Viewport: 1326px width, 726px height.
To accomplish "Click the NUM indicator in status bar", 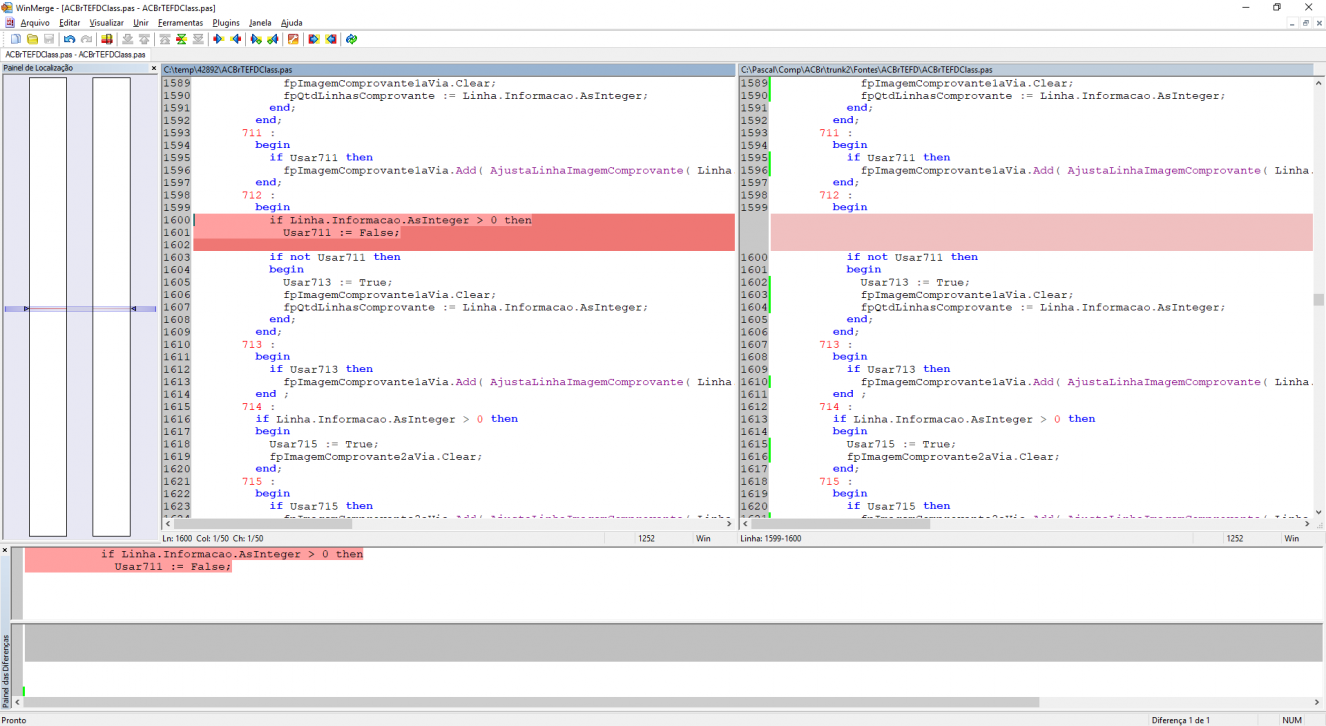I will [1292, 720].
